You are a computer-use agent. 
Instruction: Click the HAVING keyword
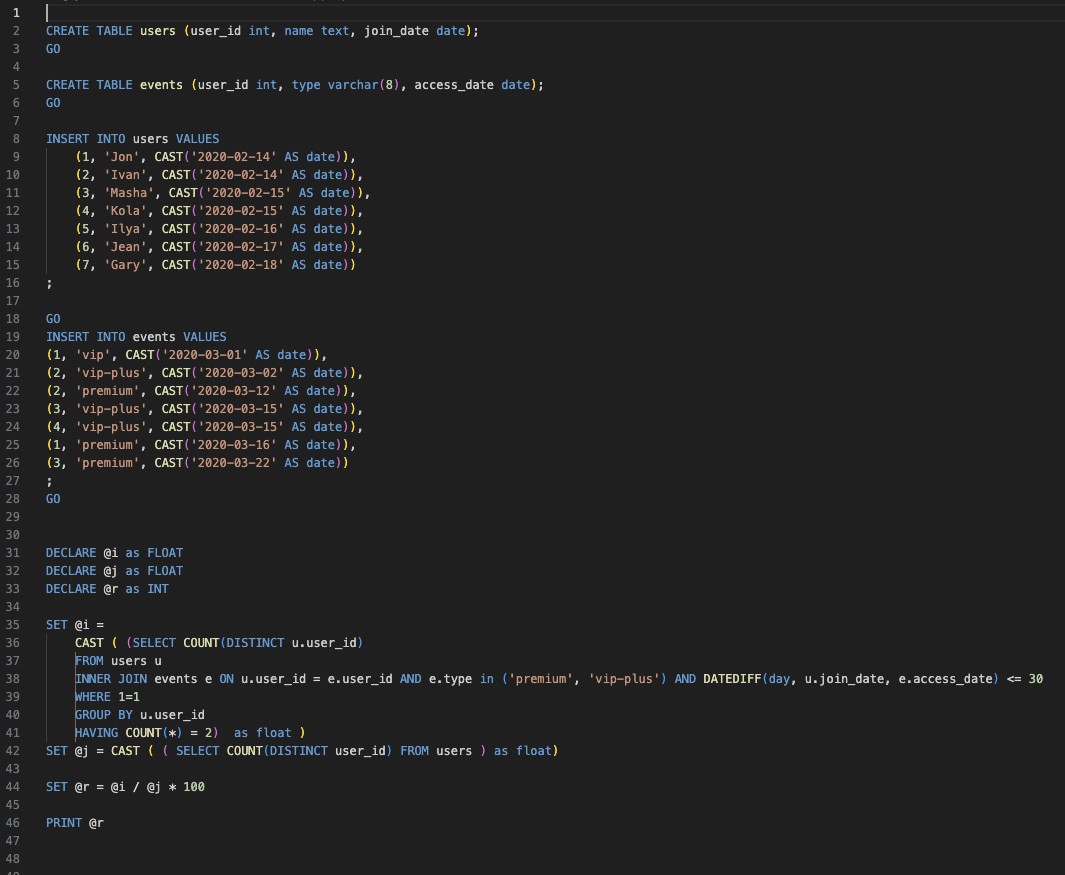pos(96,733)
